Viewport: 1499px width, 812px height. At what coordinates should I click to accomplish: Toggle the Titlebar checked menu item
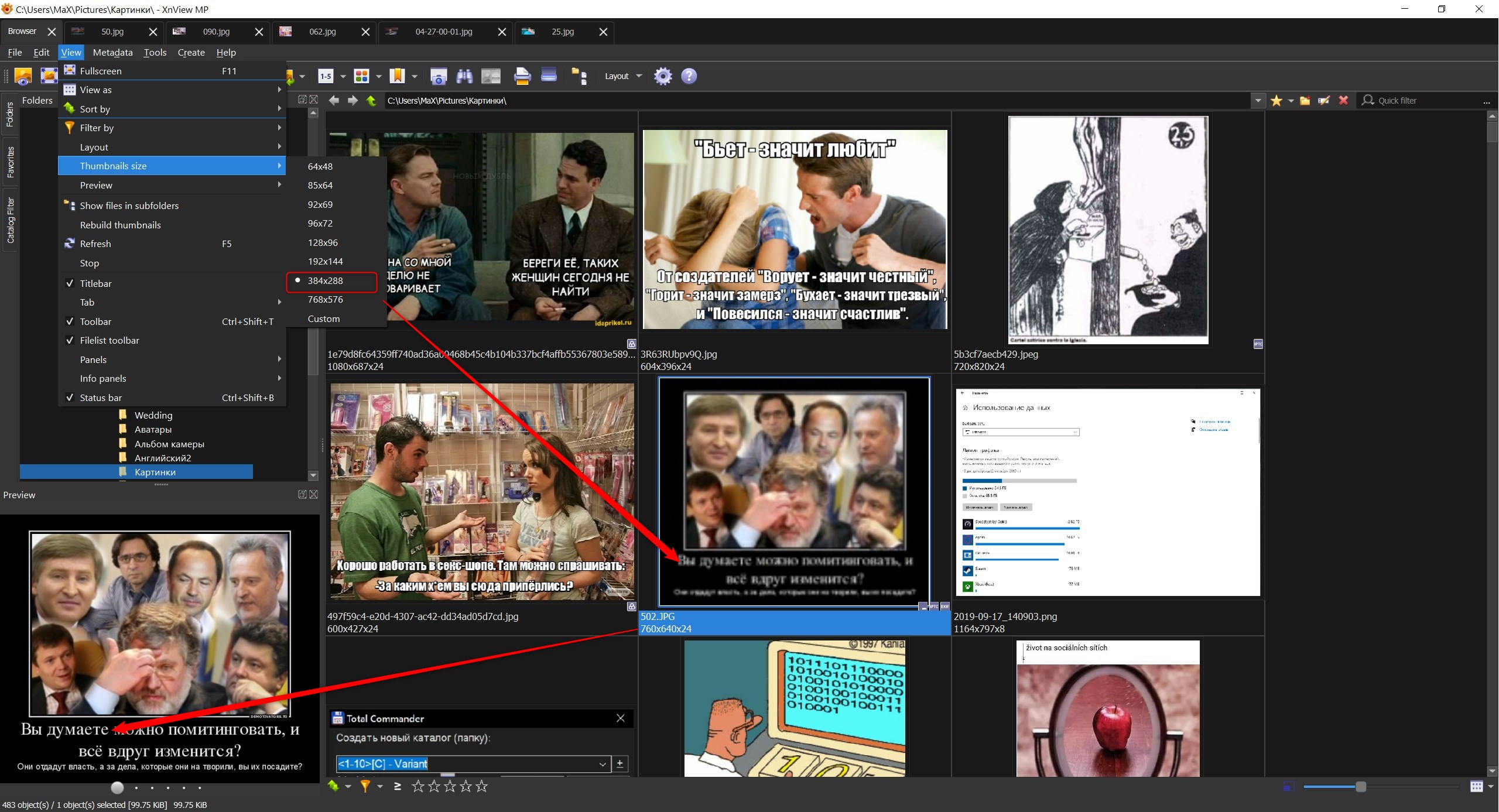tap(95, 283)
